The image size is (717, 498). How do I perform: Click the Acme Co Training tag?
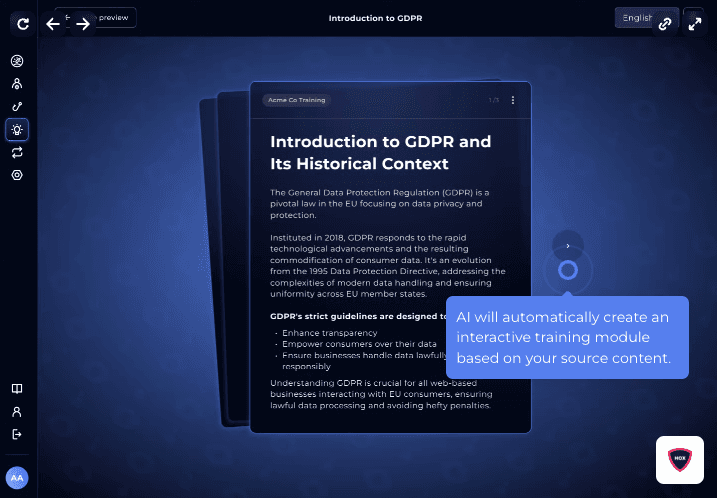295,100
